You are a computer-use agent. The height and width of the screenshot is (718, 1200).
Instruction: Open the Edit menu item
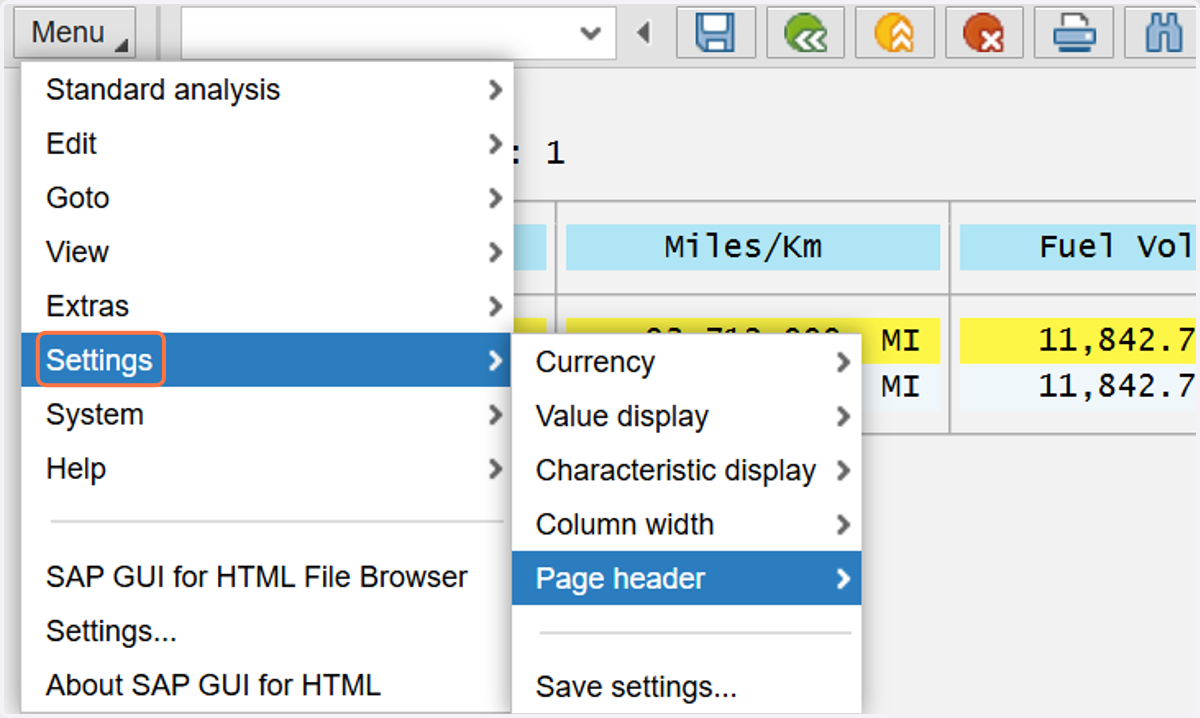[267, 144]
